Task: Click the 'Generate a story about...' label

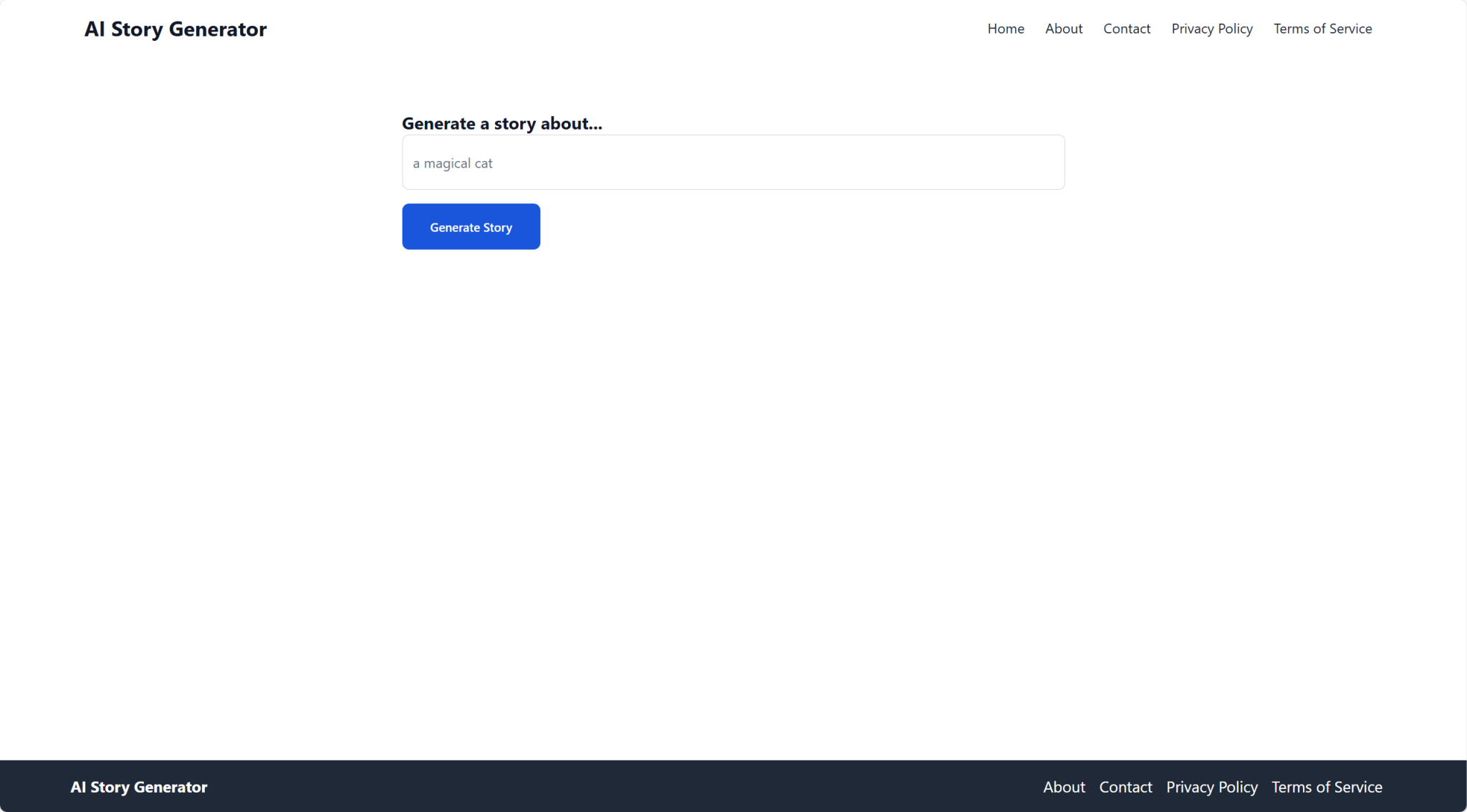Action: click(502, 123)
